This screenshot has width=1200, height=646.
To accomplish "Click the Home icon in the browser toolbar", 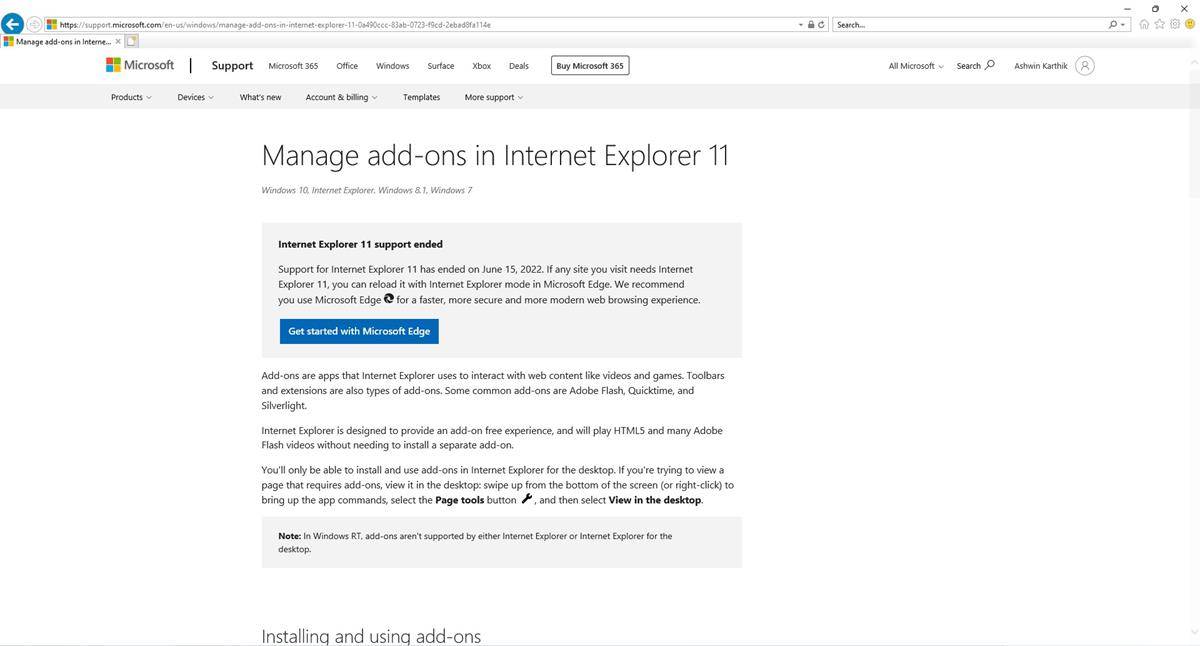I will [1144, 24].
